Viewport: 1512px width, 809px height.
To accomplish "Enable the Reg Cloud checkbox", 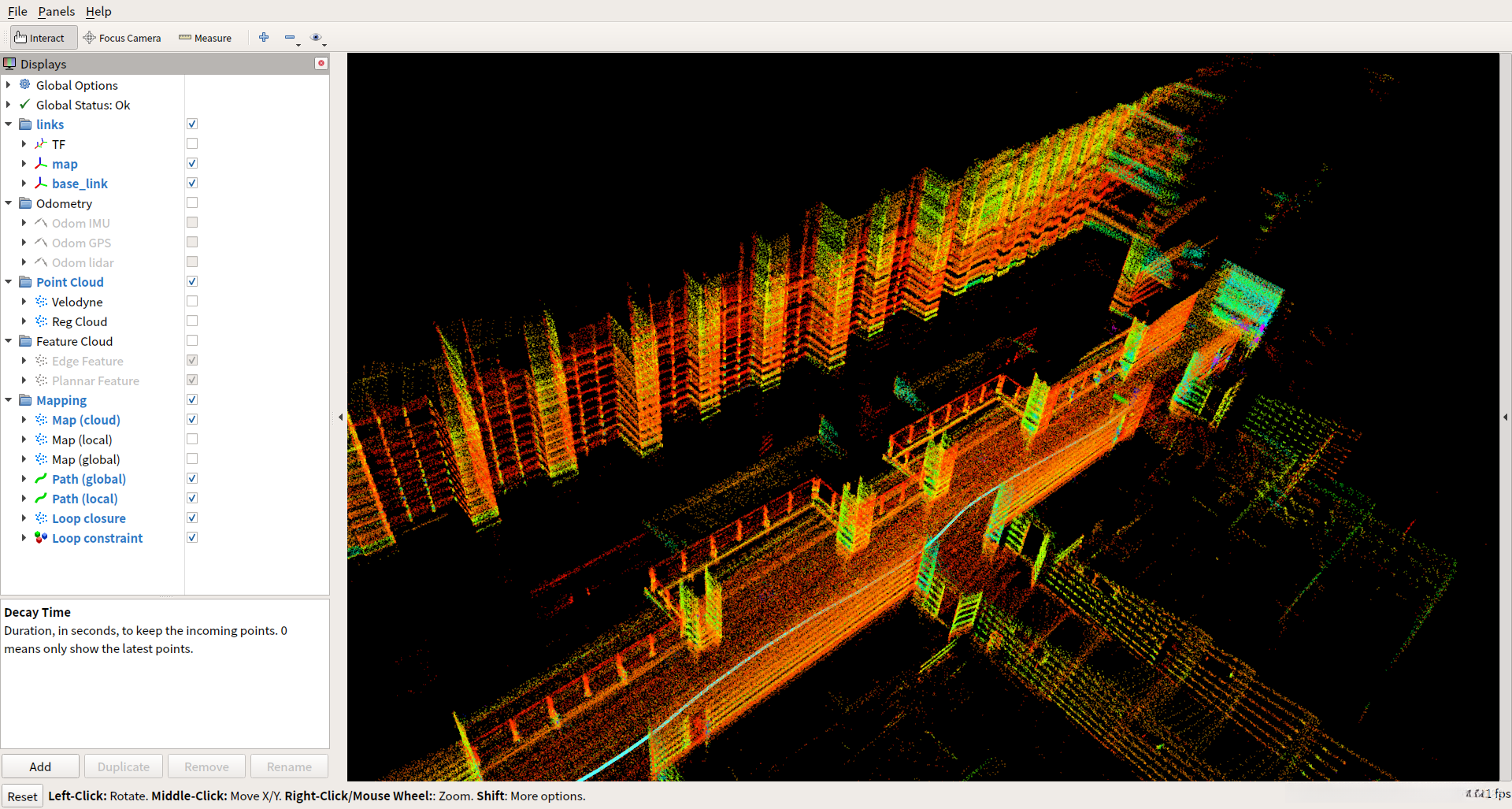I will coord(192,321).
